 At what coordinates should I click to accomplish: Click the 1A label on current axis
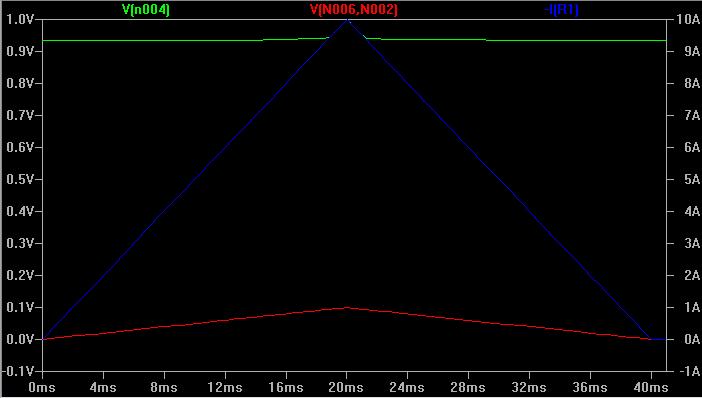click(x=692, y=308)
